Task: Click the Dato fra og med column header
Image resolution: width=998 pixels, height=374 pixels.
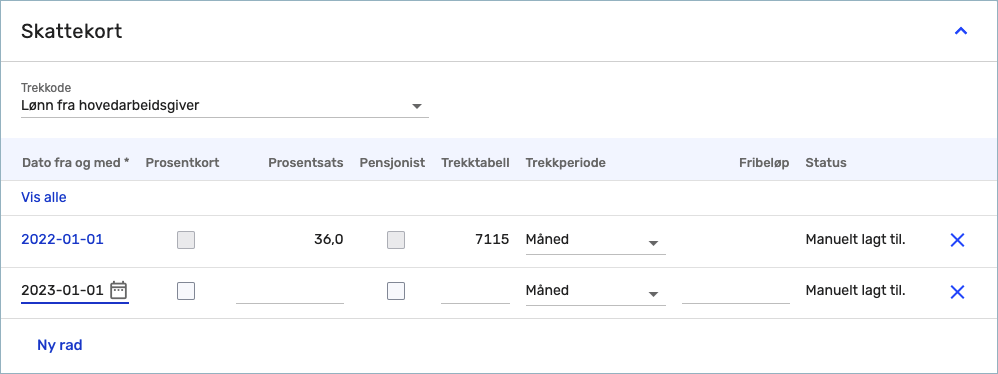Action: [76, 163]
